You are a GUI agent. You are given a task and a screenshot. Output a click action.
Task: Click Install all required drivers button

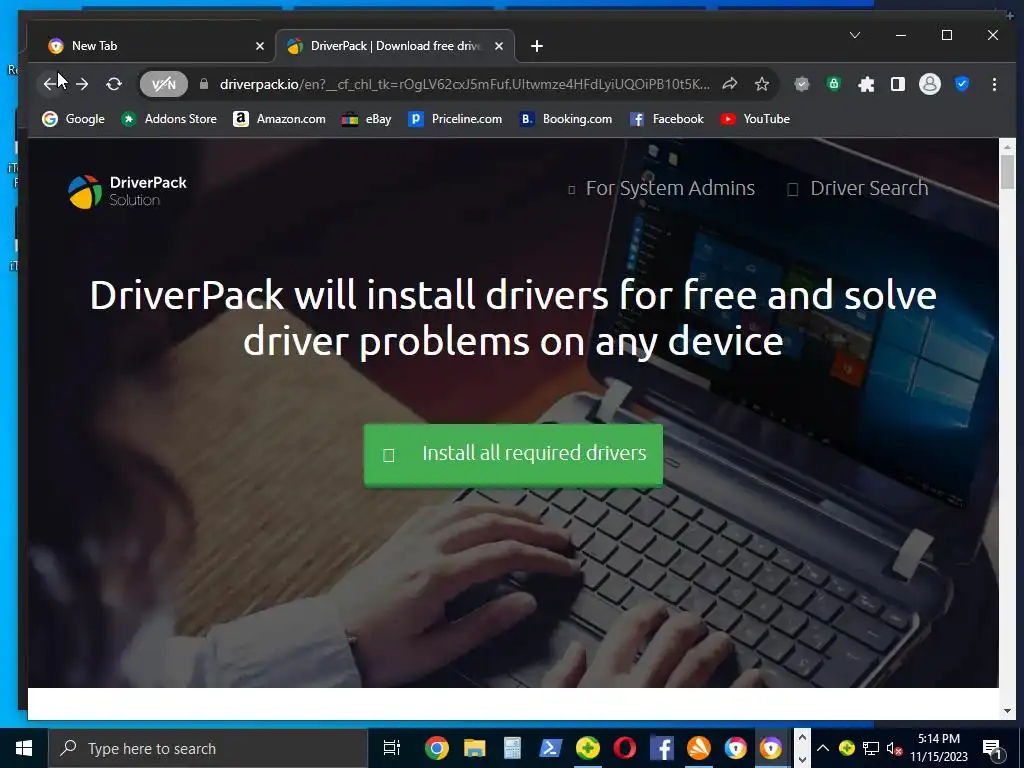coord(513,455)
